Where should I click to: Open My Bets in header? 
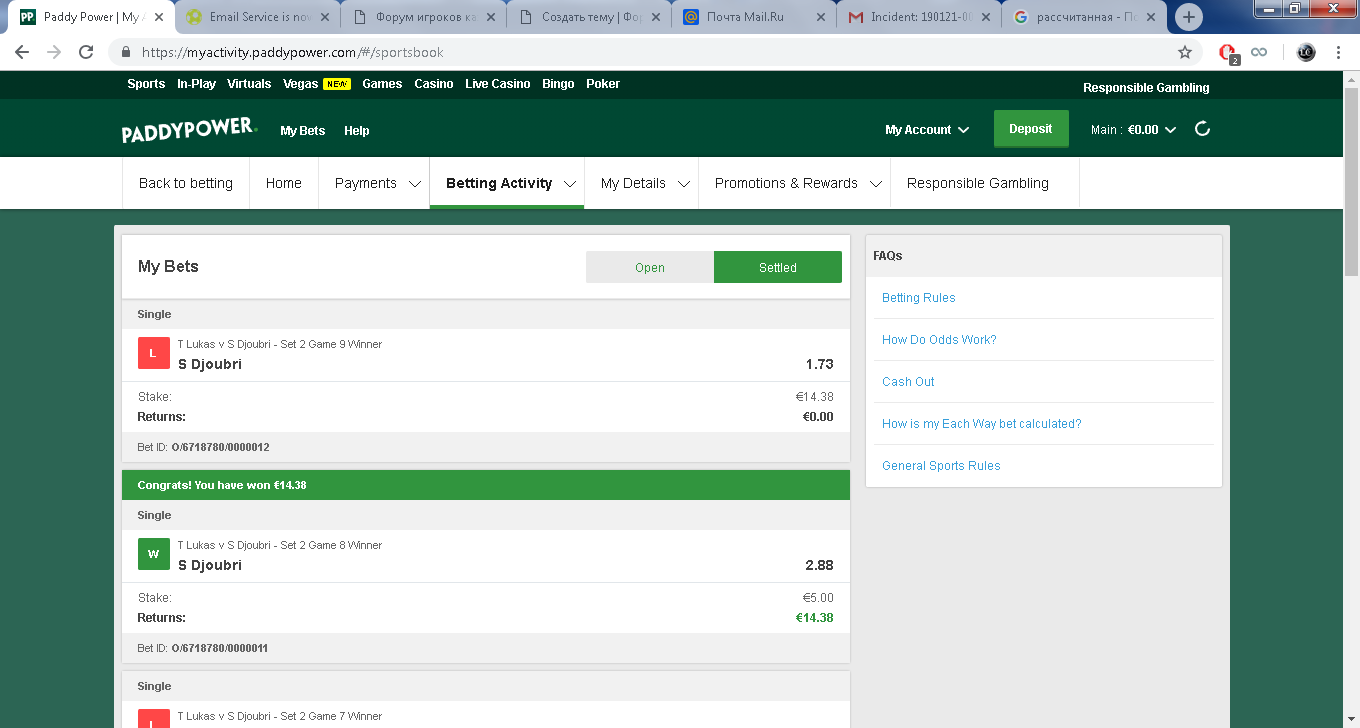303,131
